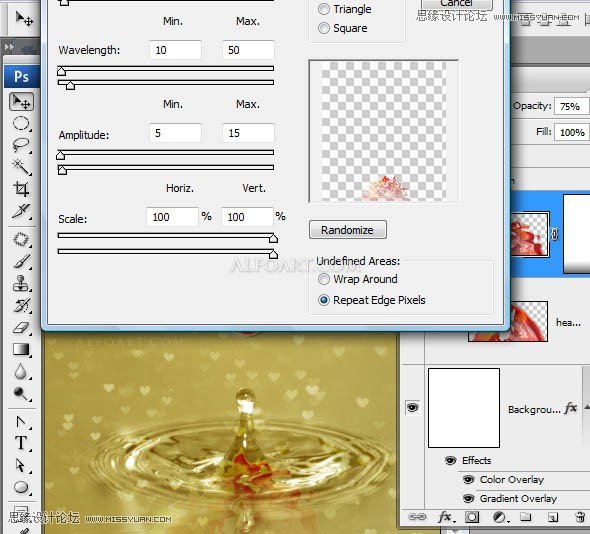This screenshot has width=590, height=534.
Task: Select the Path Selection tool
Action: pos(21,466)
